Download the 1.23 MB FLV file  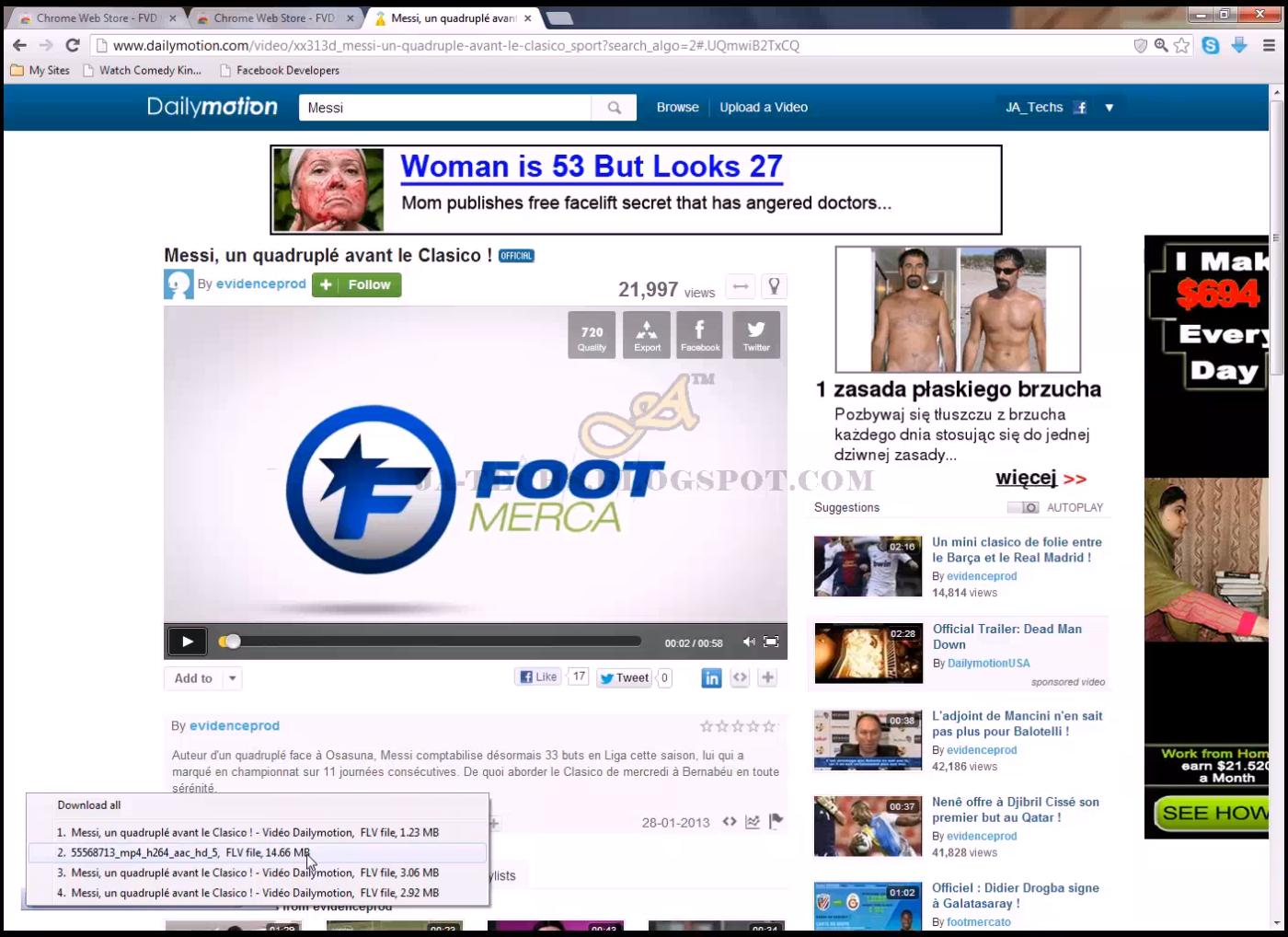tap(258, 832)
